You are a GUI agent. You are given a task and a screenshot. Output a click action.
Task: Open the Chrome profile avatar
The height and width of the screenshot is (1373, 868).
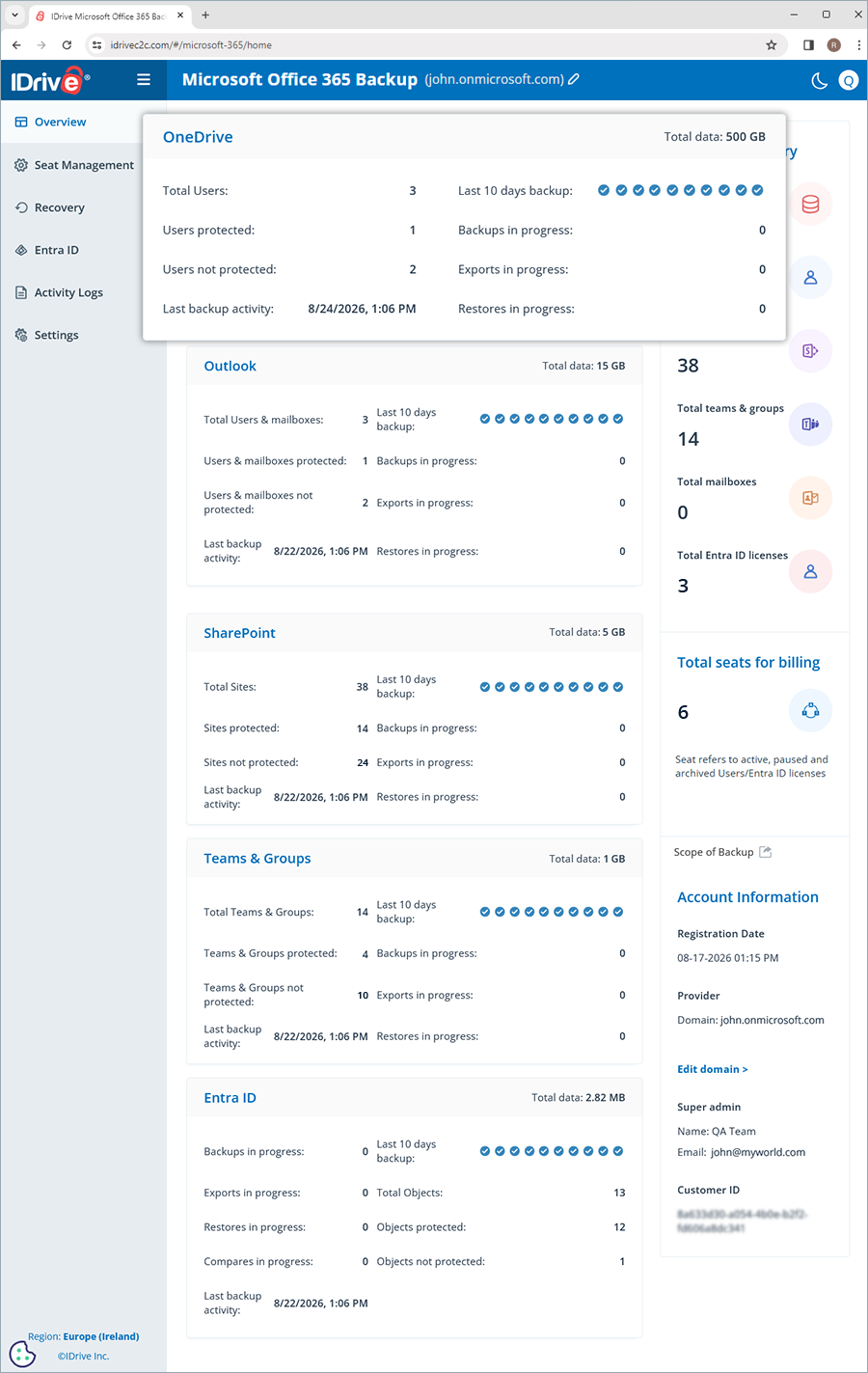coord(834,45)
